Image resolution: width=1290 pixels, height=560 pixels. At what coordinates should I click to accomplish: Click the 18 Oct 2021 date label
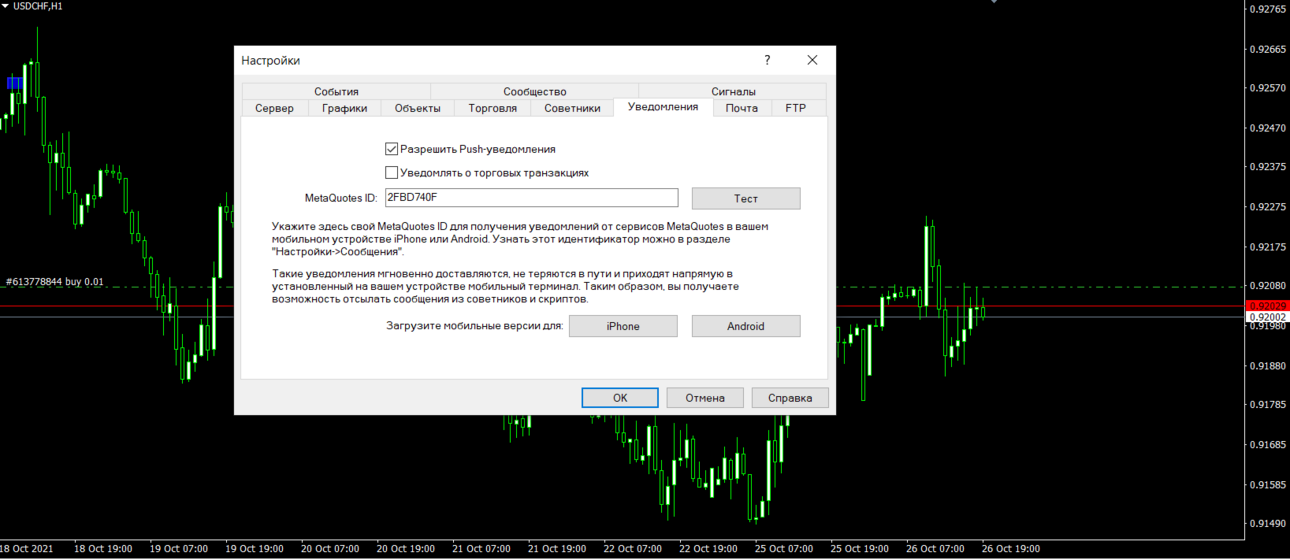click(x=28, y=549)
